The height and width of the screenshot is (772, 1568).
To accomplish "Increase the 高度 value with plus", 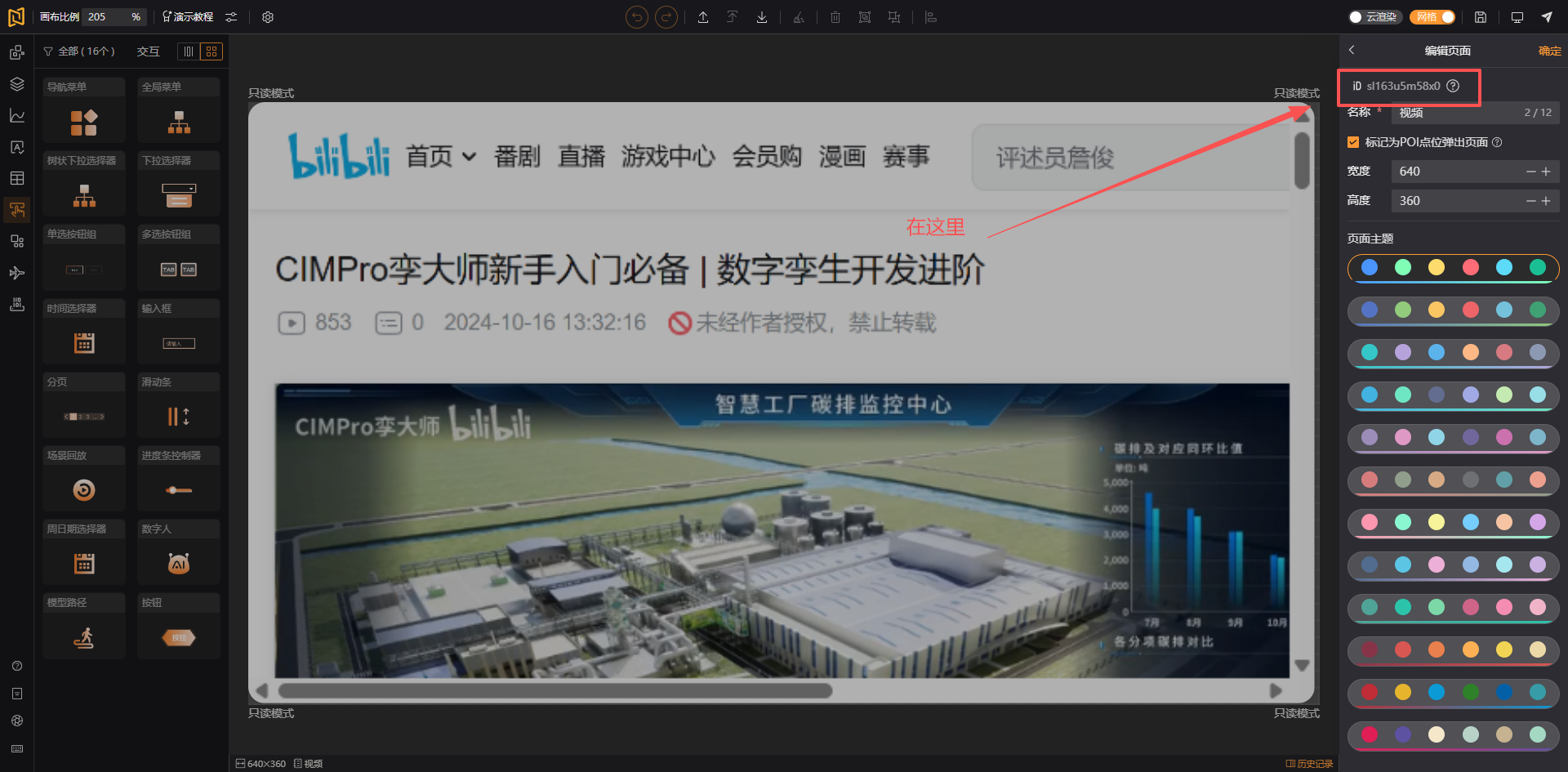I will pyautogui.click(x=1546, y=201).
